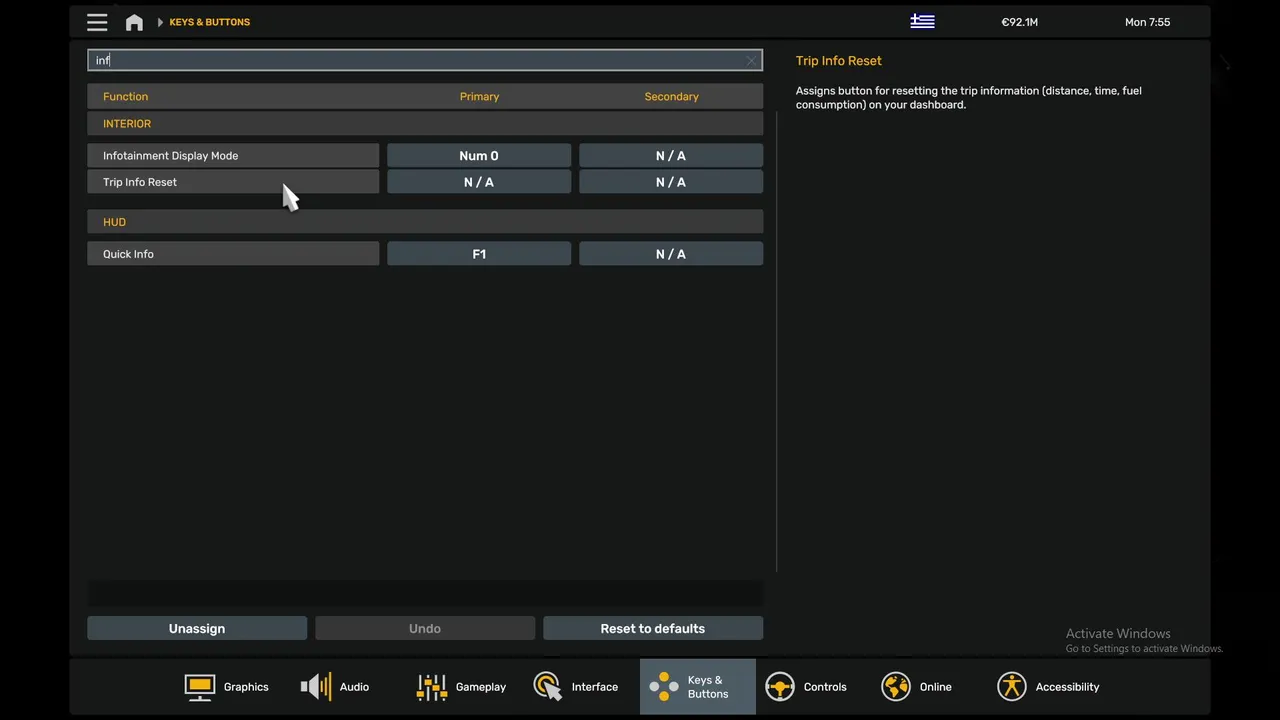Click the KEYS & BUTTONS breadcrumb label

click(209, 22)
